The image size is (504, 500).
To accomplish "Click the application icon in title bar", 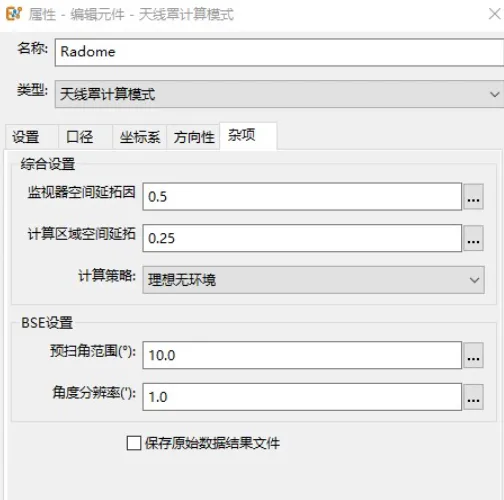I will 14,14.
